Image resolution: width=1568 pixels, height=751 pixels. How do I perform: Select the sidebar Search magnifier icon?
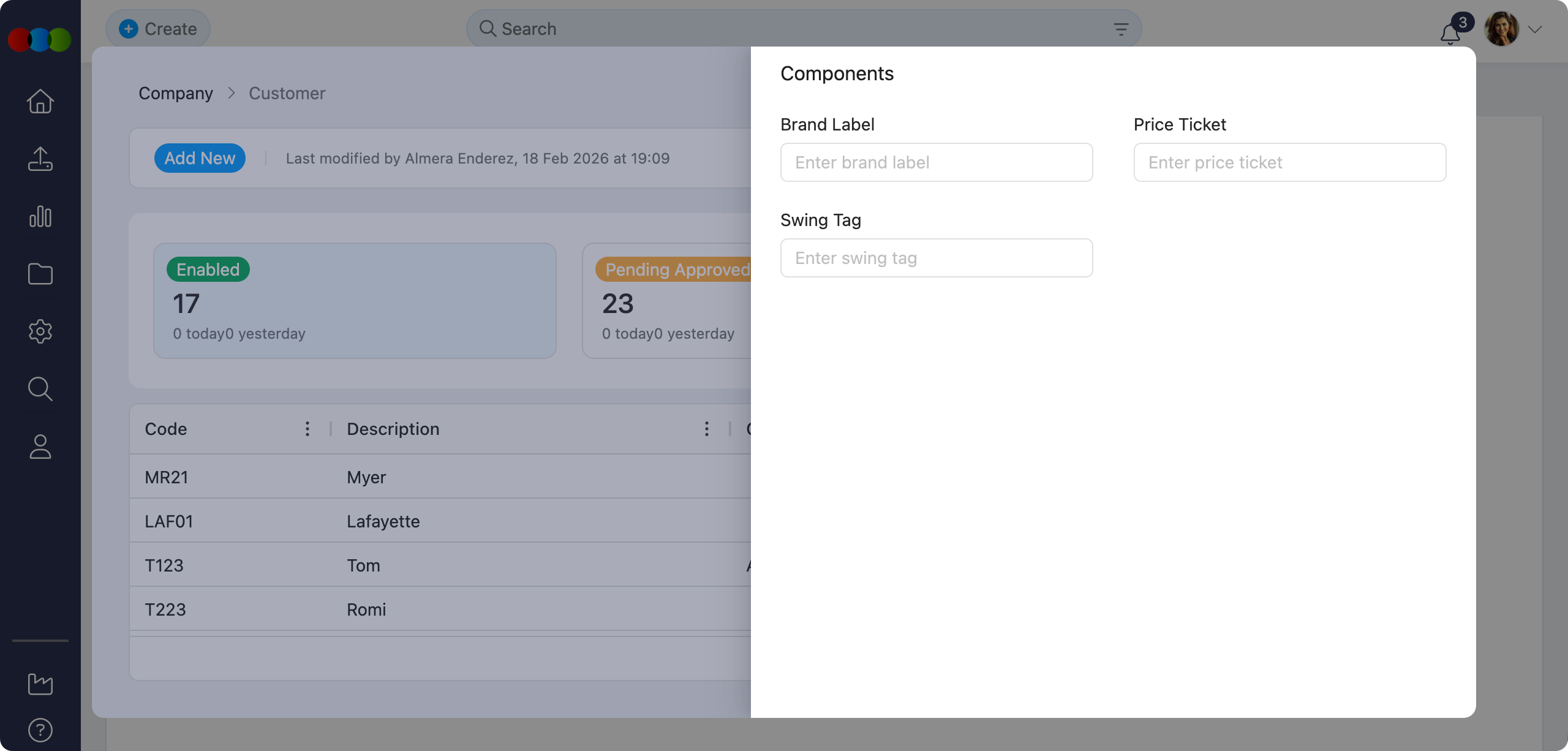pos(40,389)
